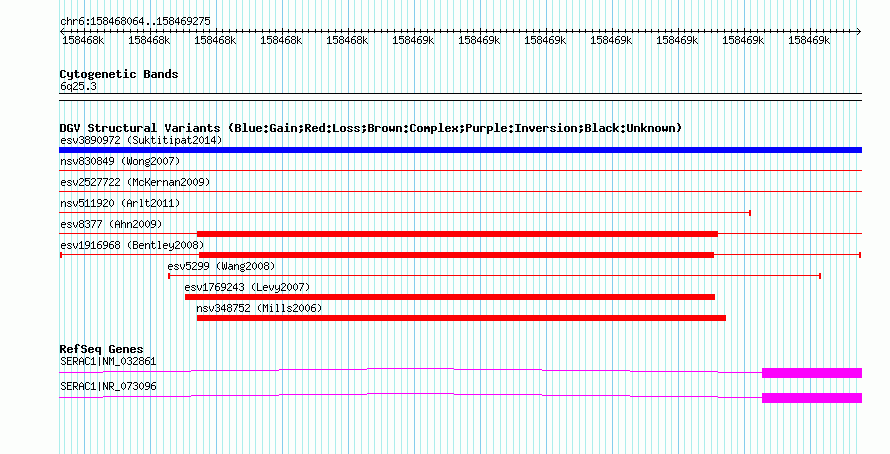Select the nsv830849 (Wong2007) variant line

(x=460, y=170)
